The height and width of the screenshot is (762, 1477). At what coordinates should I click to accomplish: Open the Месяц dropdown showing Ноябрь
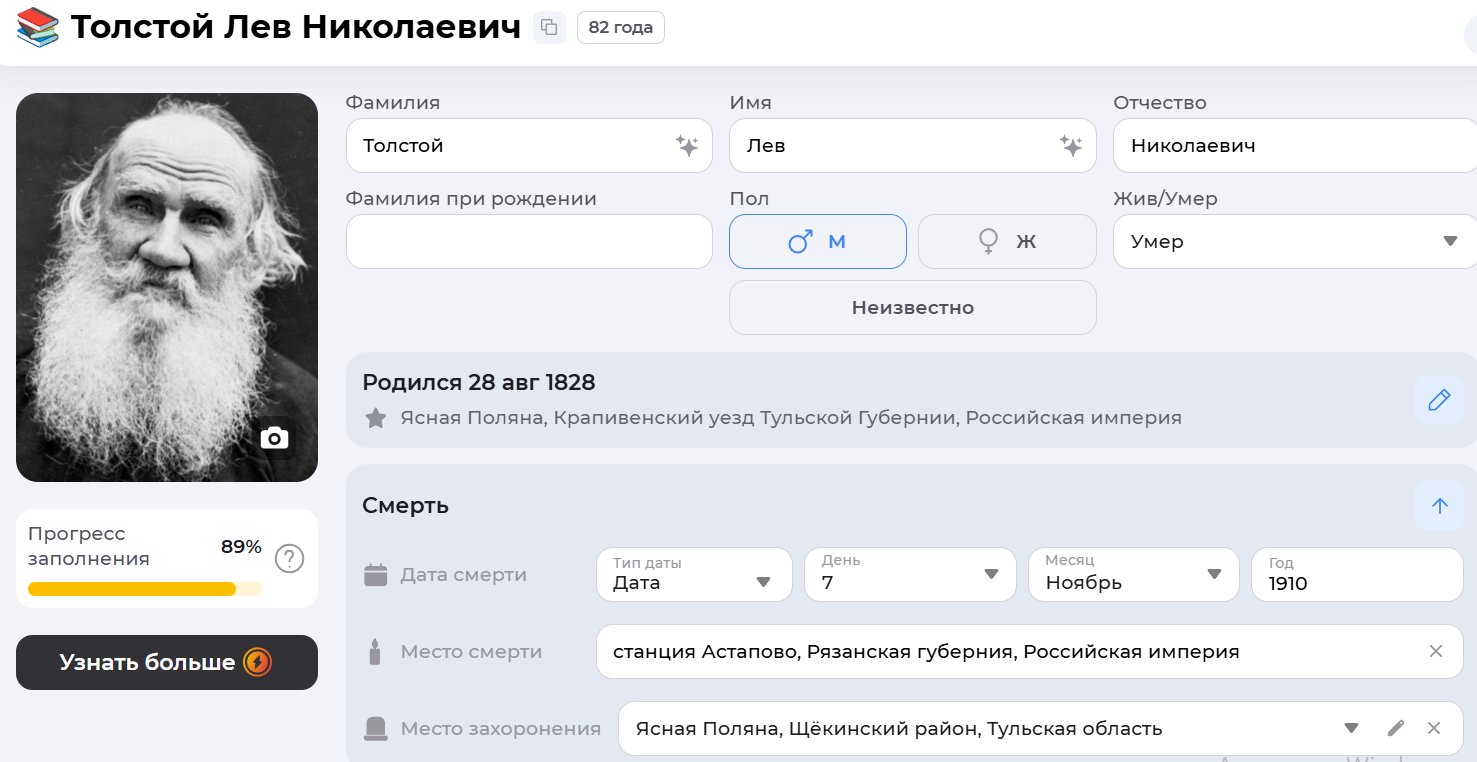pyautogui.click(x=1134, y=574)
